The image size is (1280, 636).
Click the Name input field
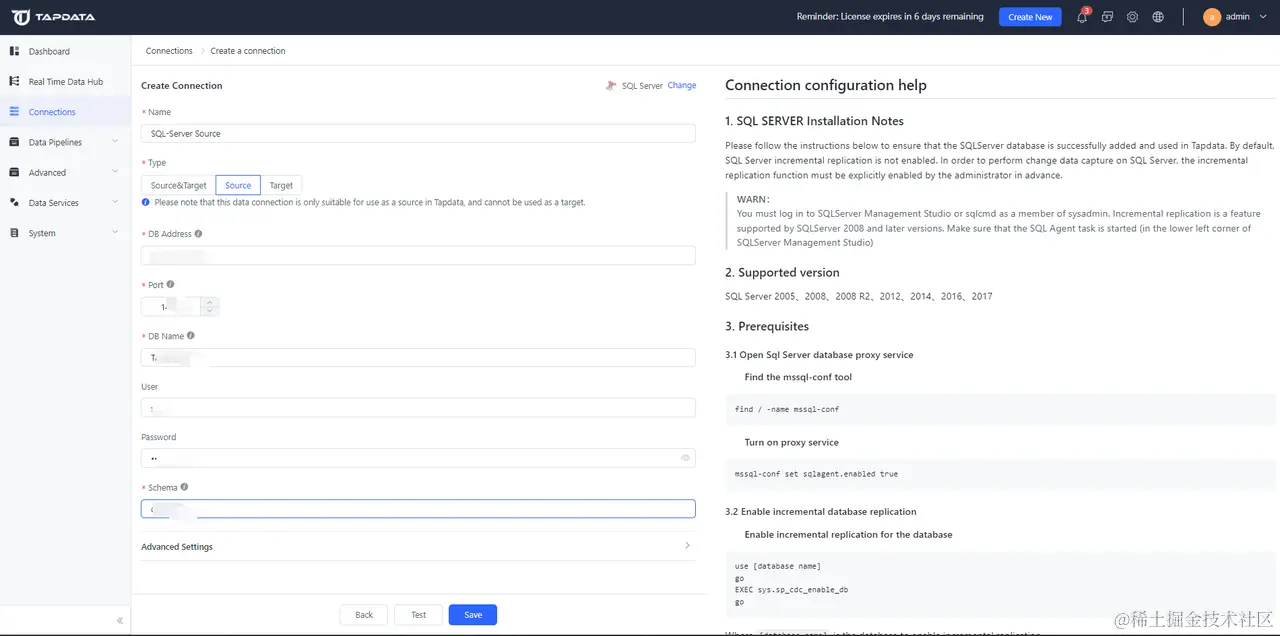tap(418, 133)
